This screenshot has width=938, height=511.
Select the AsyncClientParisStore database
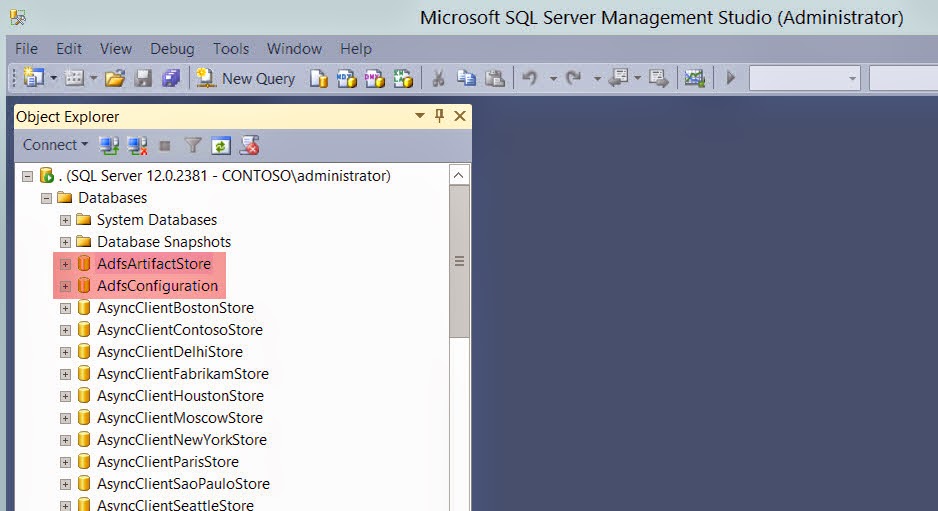point(168,462)
